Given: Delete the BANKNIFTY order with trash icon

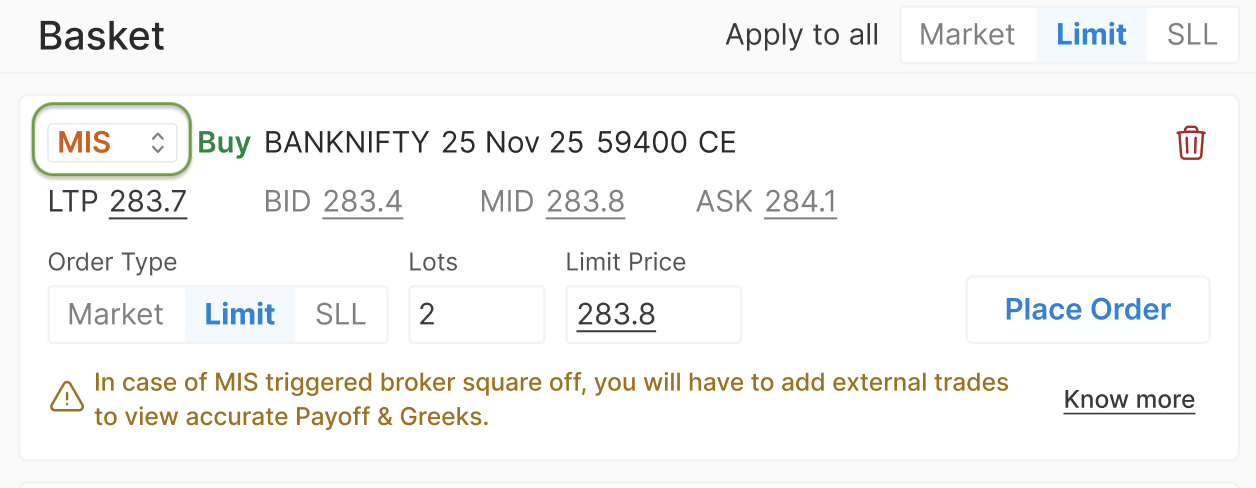Looking at the screenshot, I should pyautogui.click(x=1190, y=143).
